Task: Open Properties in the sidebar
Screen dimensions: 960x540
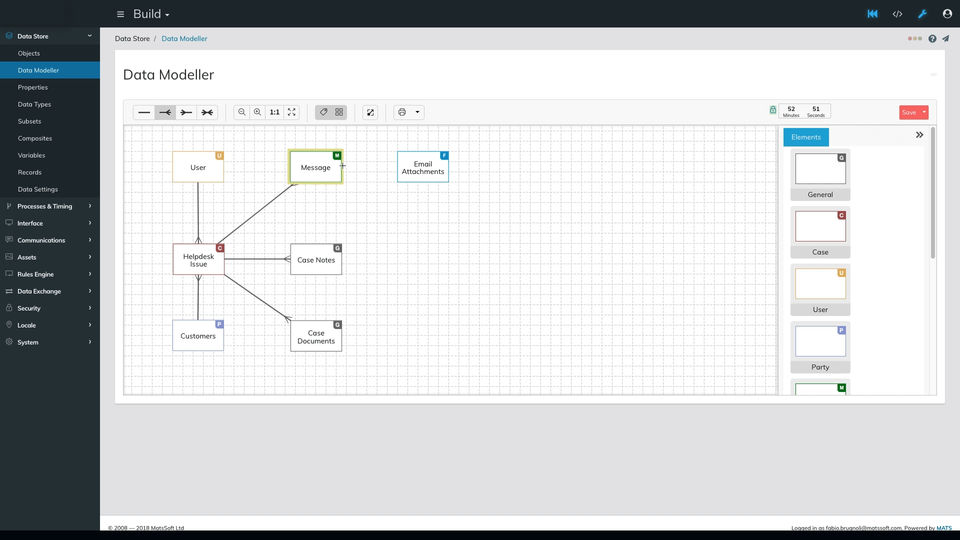Action: point(50,88)
